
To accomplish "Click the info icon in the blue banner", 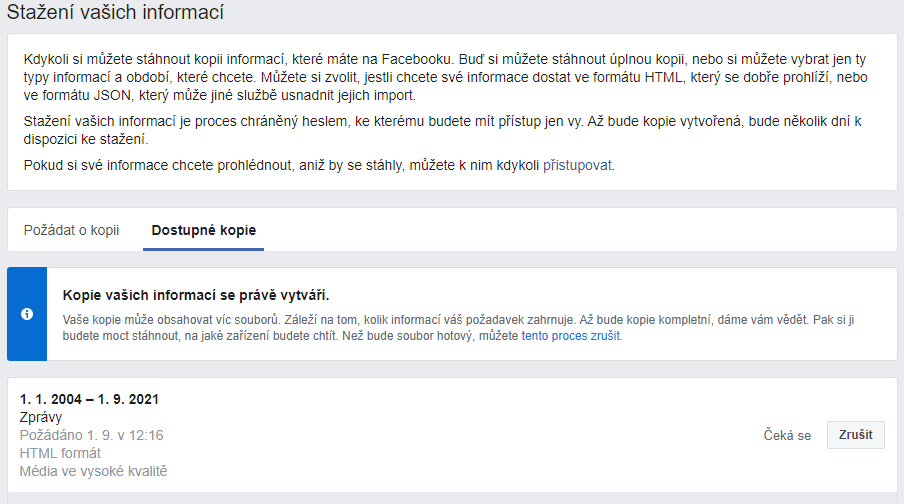I will coord(27,314).
